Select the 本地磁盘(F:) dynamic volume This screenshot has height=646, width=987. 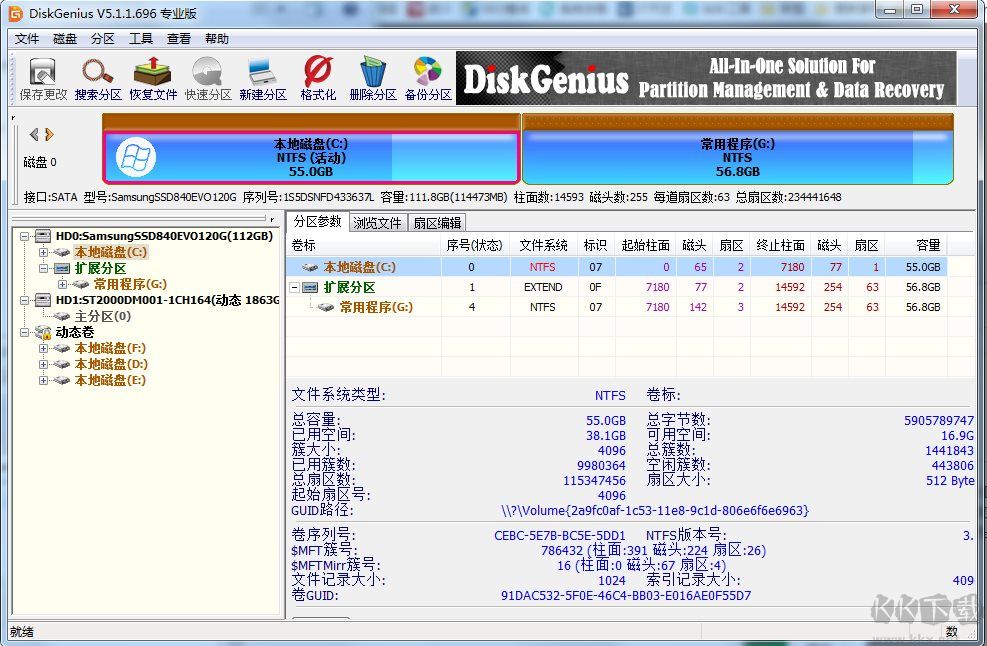click(107, 347)
